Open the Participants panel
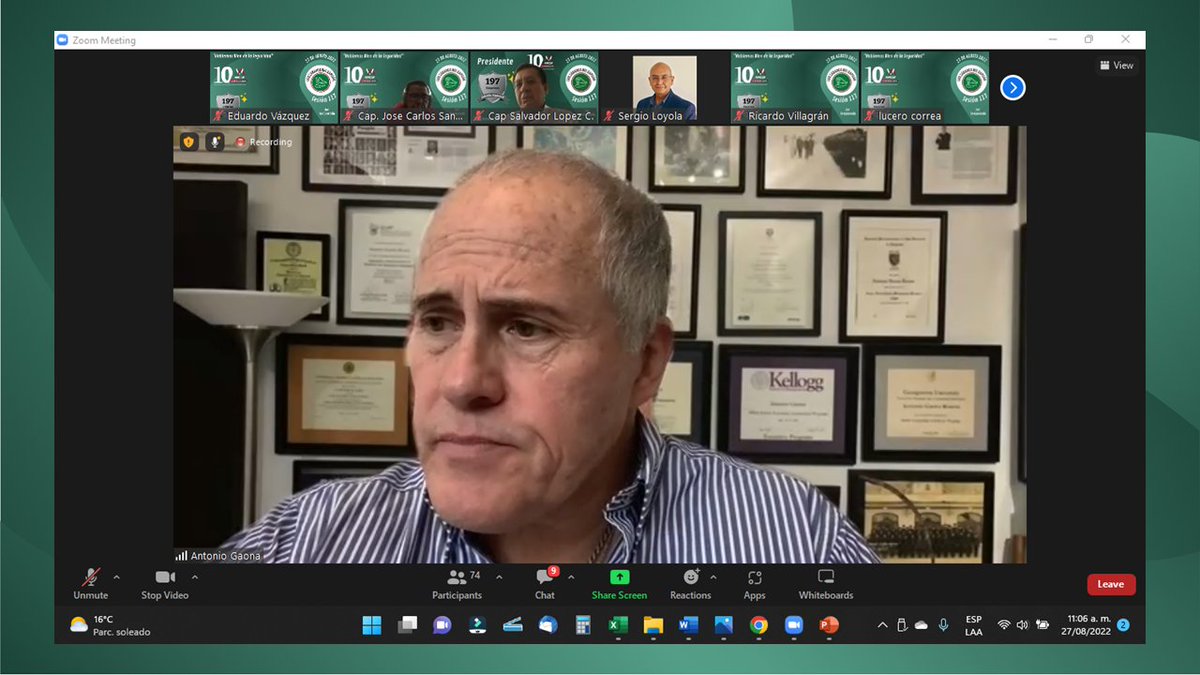 (x=457, y=584)
